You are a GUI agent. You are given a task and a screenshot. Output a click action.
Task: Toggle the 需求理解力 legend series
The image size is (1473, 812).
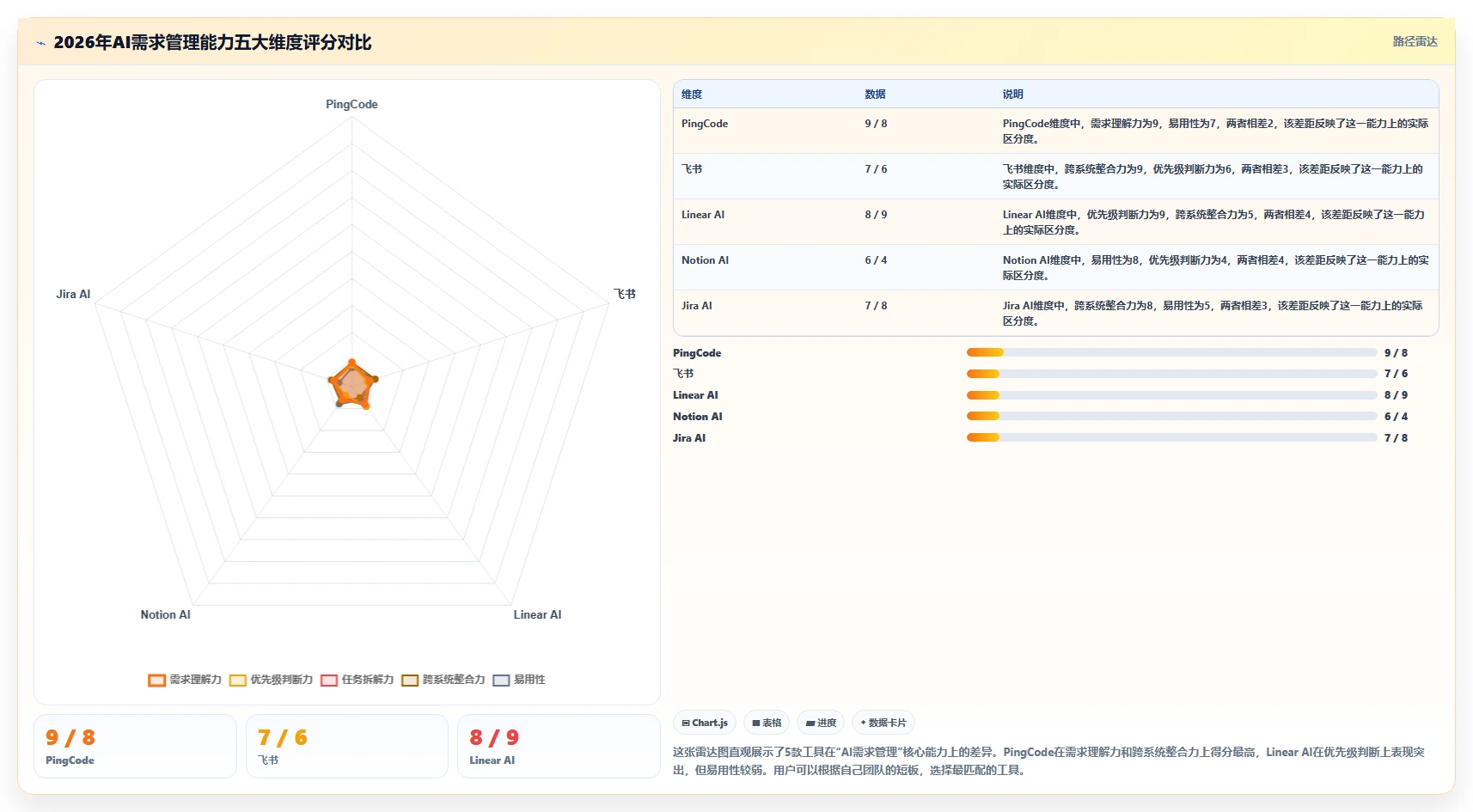tap(185, 680)
